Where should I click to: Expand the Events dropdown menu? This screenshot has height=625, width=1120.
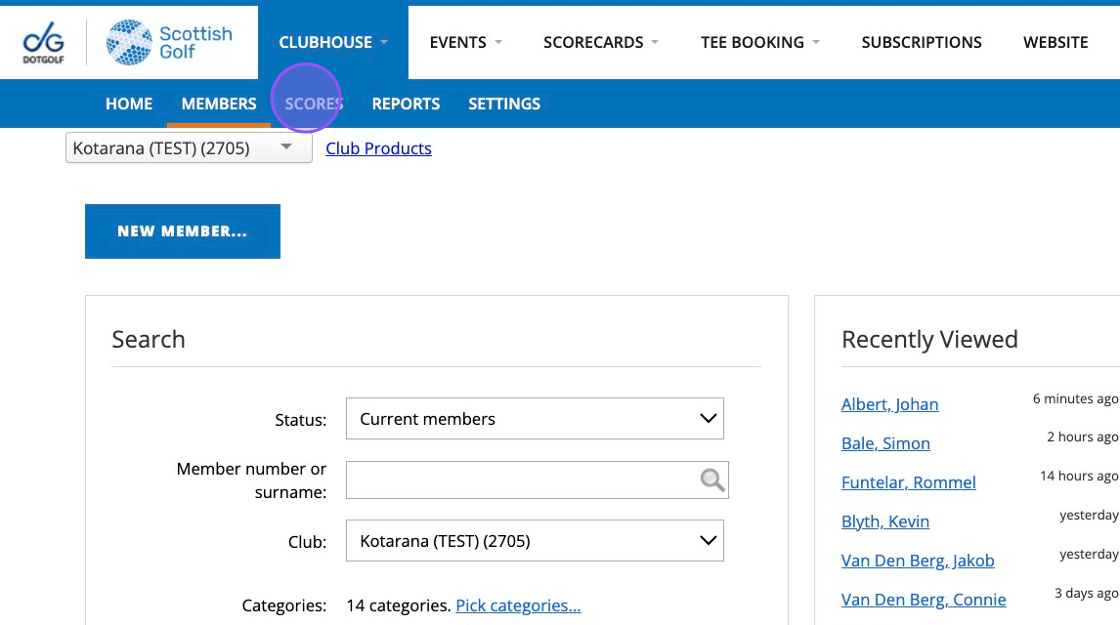coord(466,42)
